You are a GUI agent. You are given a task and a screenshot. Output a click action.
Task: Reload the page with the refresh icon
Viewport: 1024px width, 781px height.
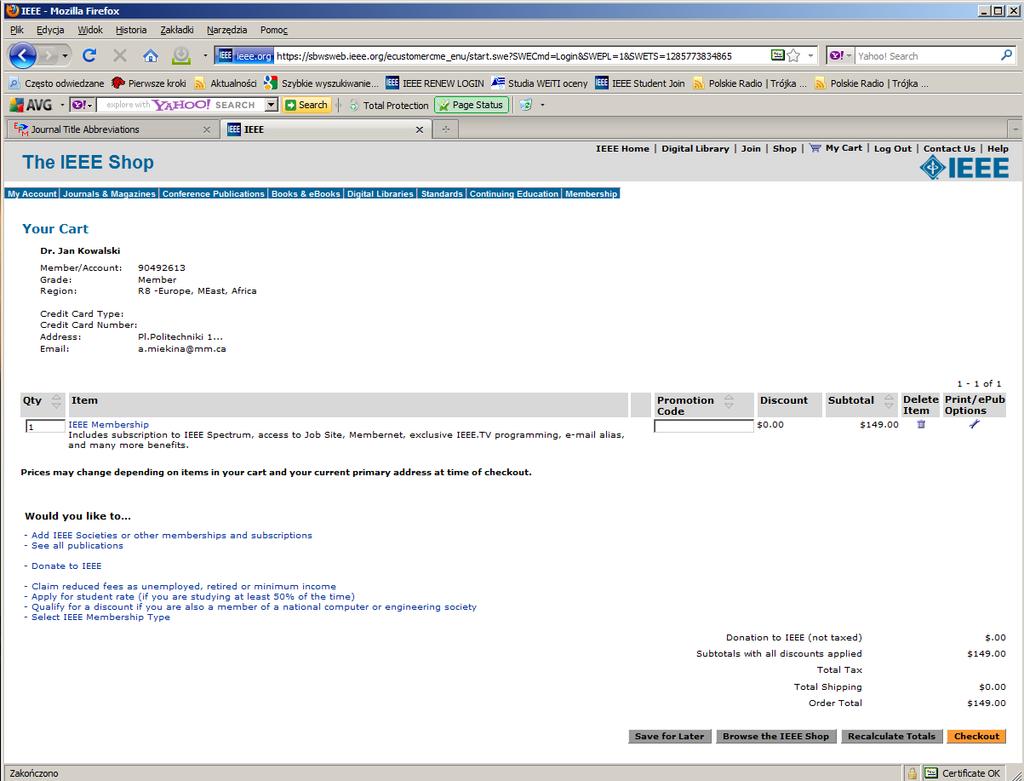pyautogui.click(x=89, y=56)
